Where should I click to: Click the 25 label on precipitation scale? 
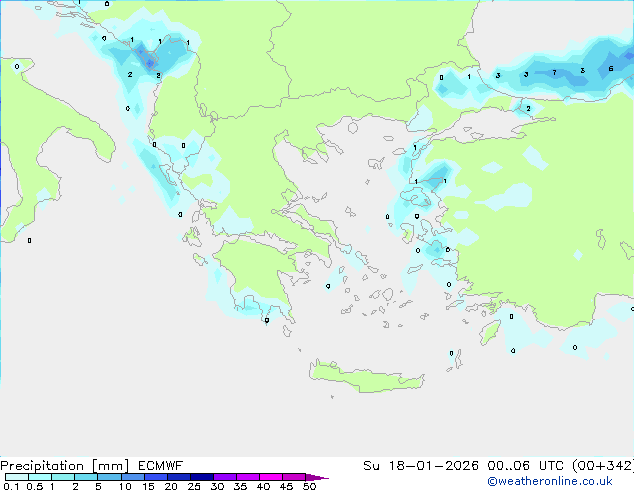coord(194,486)
